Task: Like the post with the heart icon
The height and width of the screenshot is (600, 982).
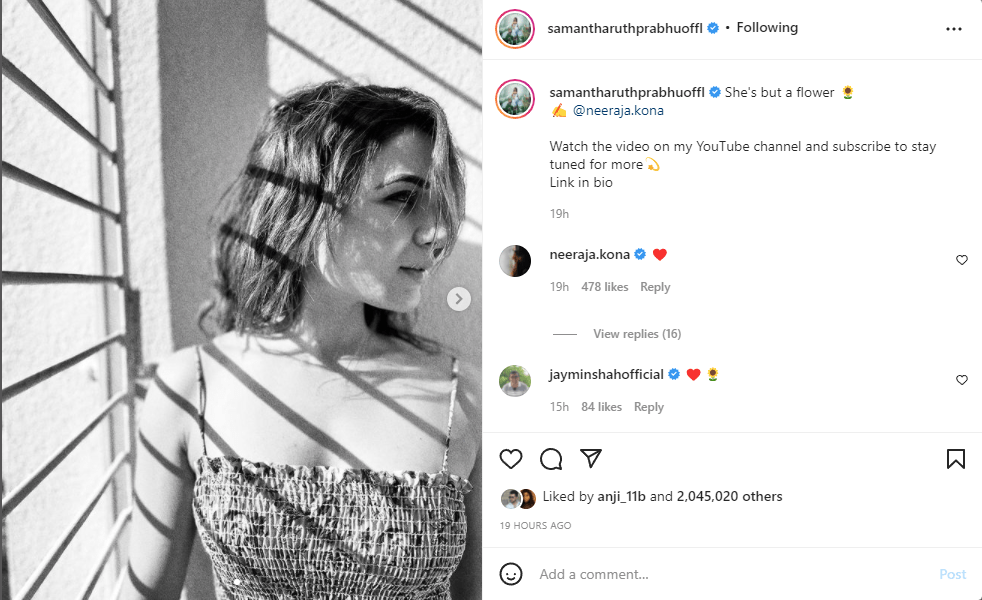Action: (511, 459)
